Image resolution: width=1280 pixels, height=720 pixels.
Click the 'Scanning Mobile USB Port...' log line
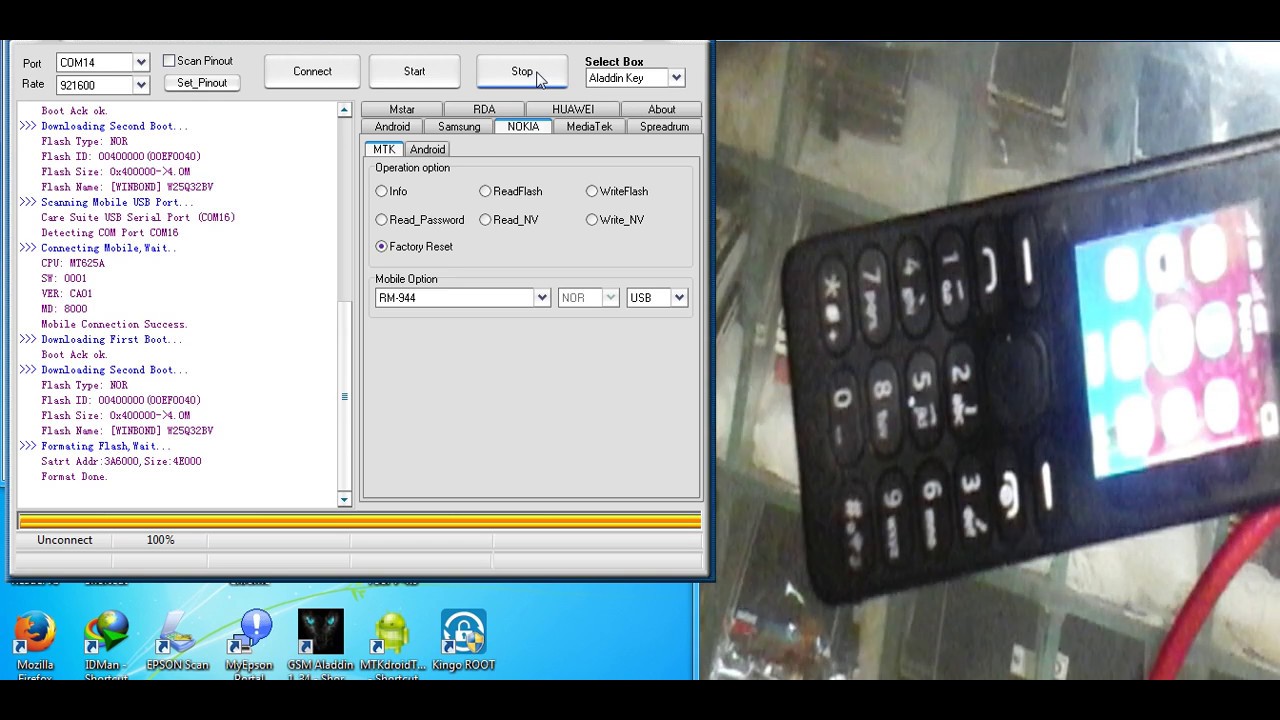click(x=117, y=202)
